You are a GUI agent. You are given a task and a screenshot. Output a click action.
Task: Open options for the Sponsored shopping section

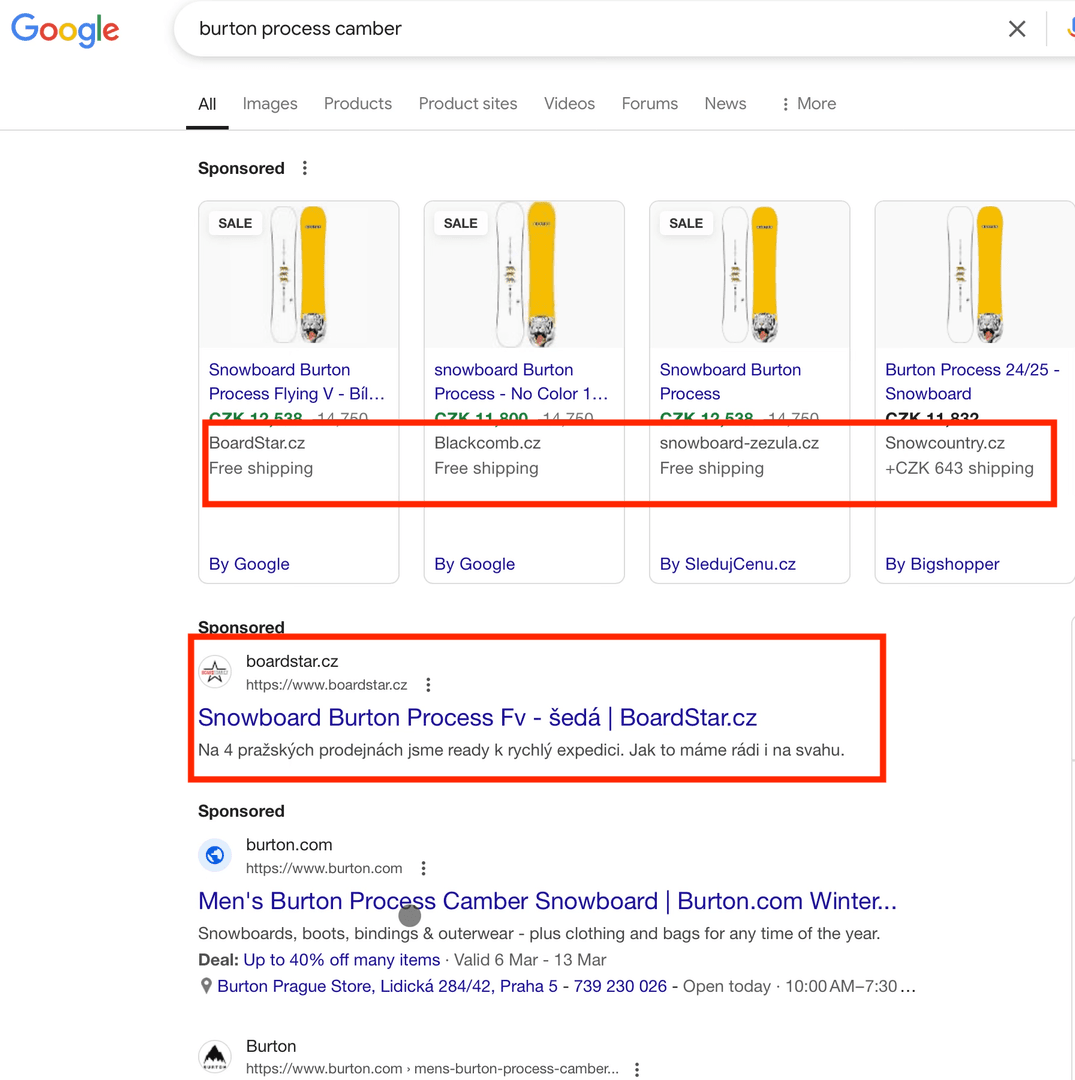point(304,168)
